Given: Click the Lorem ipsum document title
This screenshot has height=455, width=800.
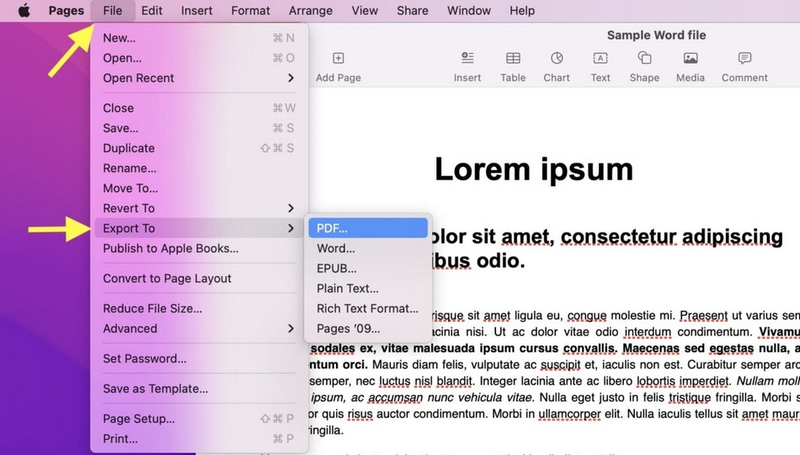Looking at the screenshot, I should [534, 169].
